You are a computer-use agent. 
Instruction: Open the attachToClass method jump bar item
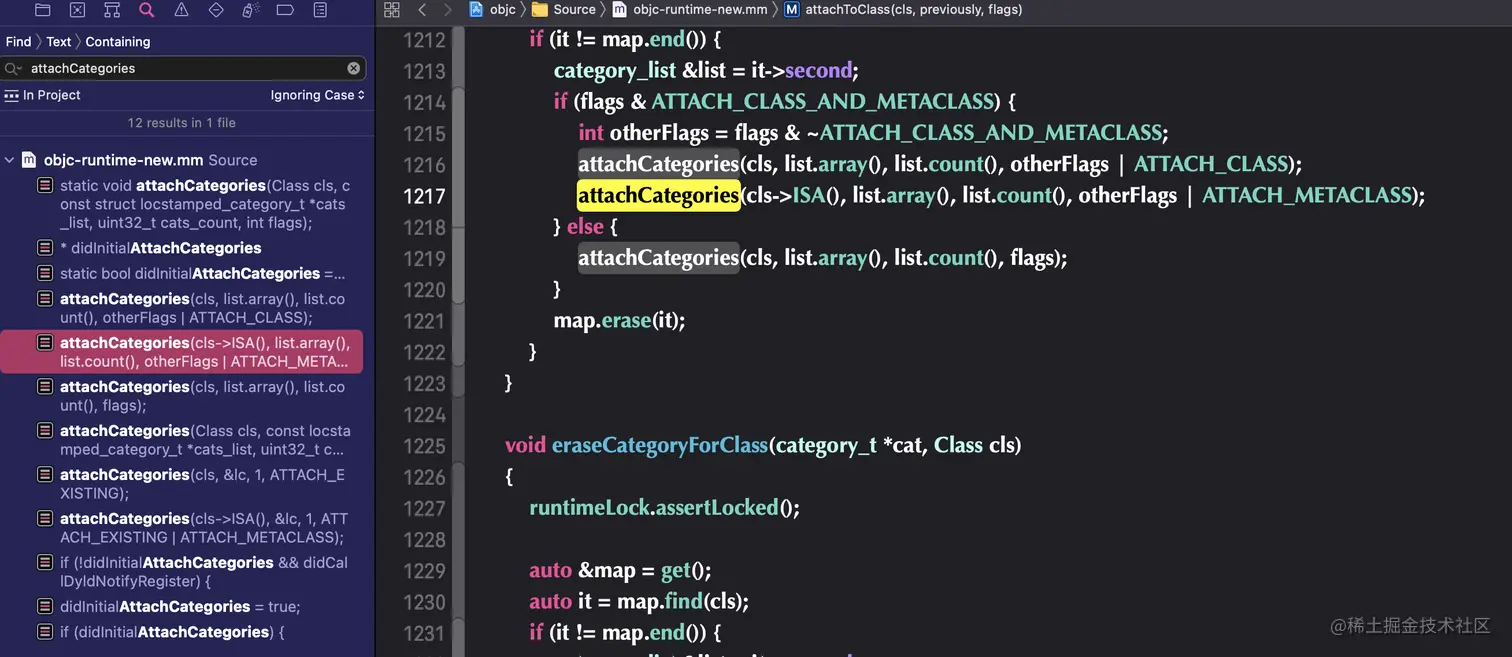[914, 9]
